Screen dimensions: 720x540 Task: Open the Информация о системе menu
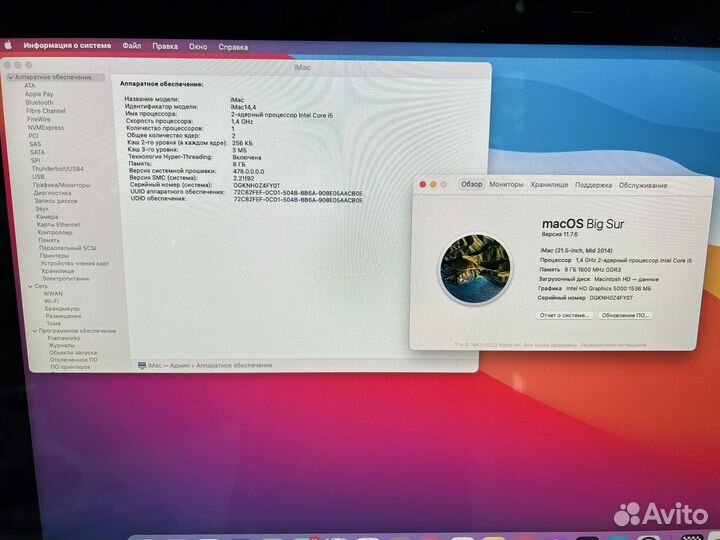coord(67,45)
